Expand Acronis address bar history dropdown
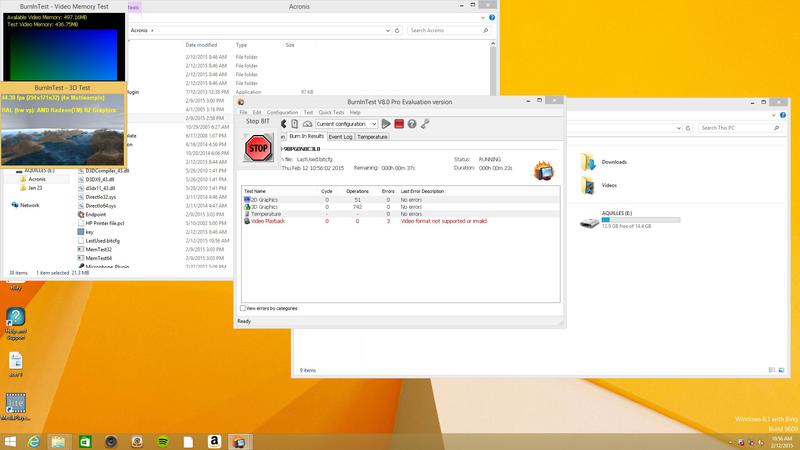The height and width of the screenshot is (450, 800). coord(387,31)
